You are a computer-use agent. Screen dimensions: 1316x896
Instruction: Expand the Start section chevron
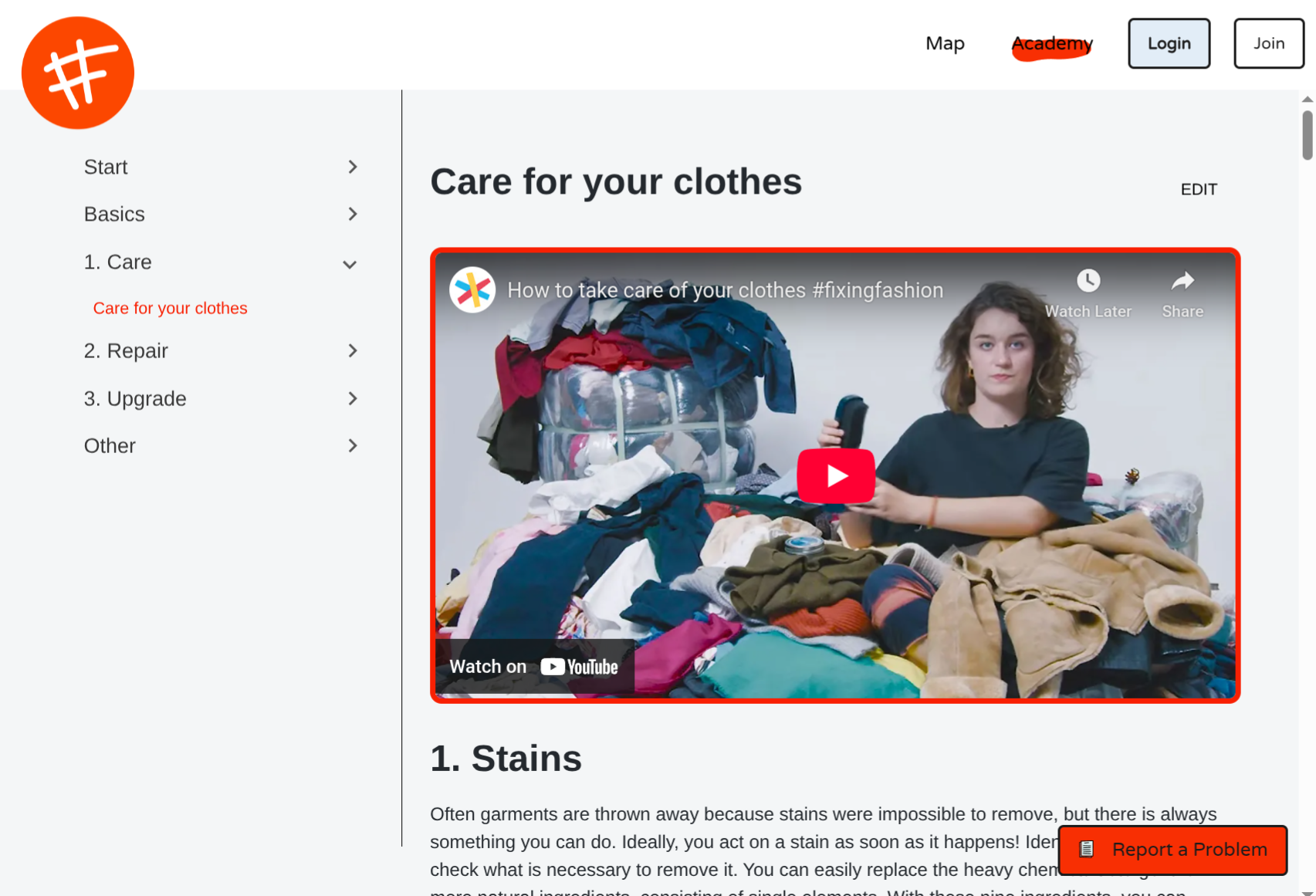(353, 167)
